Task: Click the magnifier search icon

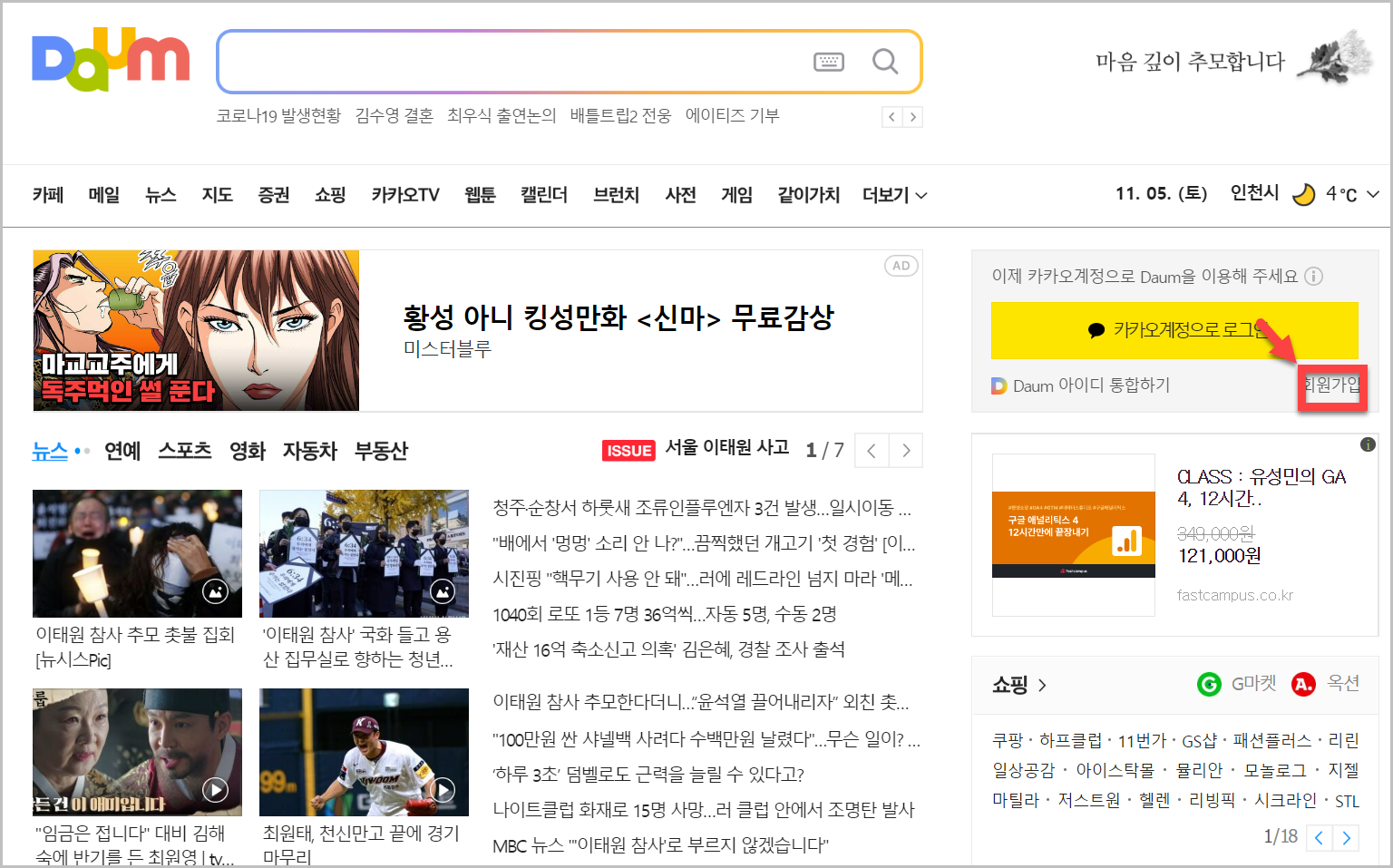Action: point(885,62)
